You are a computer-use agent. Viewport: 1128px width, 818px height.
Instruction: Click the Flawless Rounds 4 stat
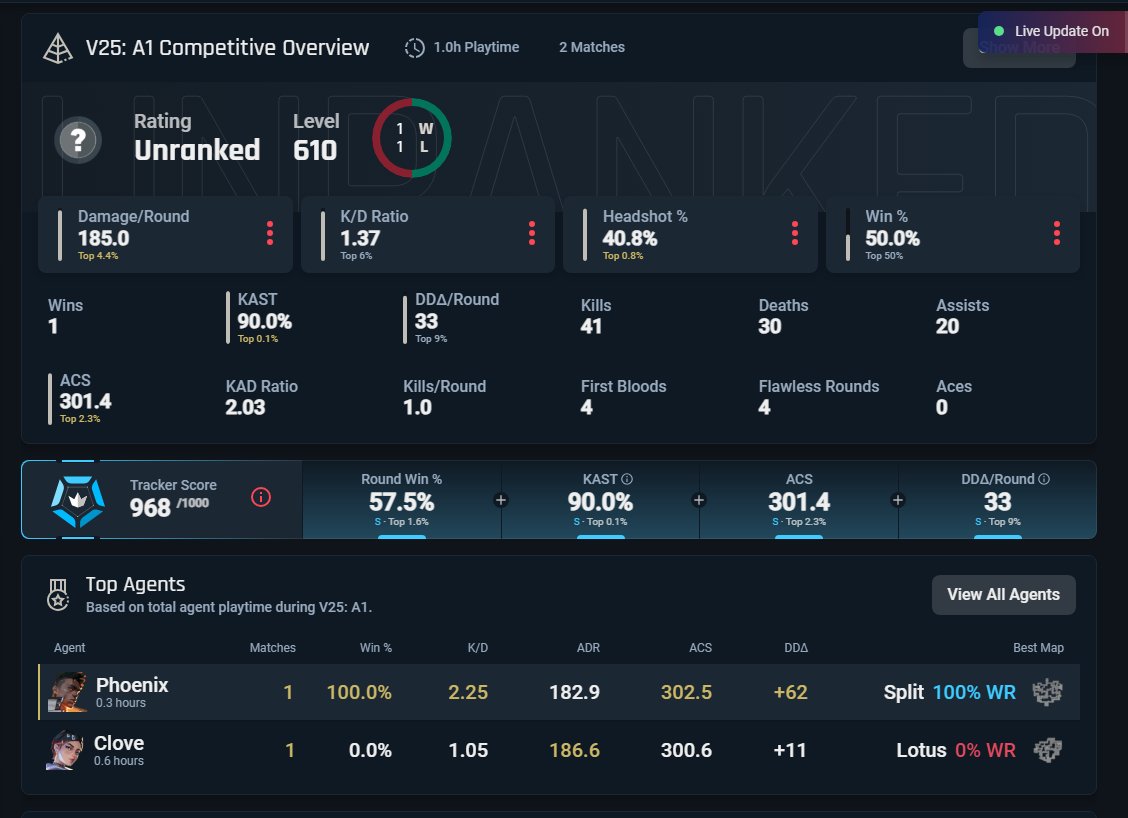click(x=819, y=397)
